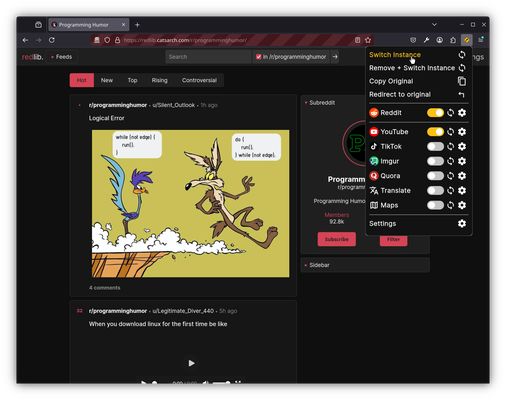The image size is (506, 400).
Task: Open the redlib home logo link
Action: coord(32,57)
